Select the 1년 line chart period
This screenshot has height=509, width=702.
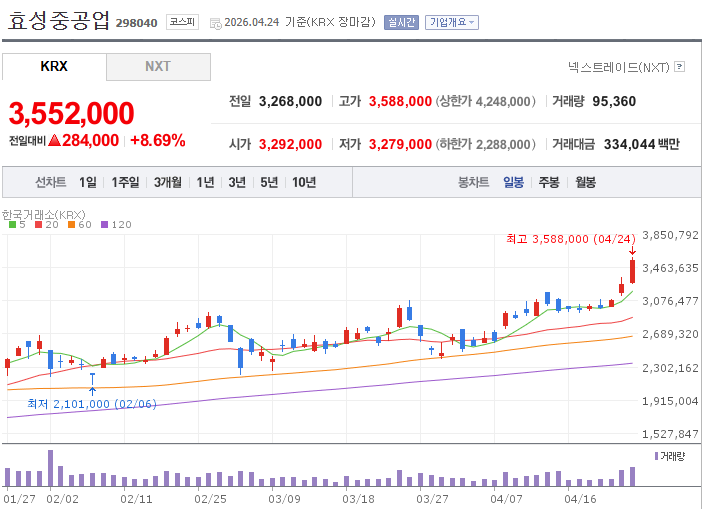(x=205, y=182)
